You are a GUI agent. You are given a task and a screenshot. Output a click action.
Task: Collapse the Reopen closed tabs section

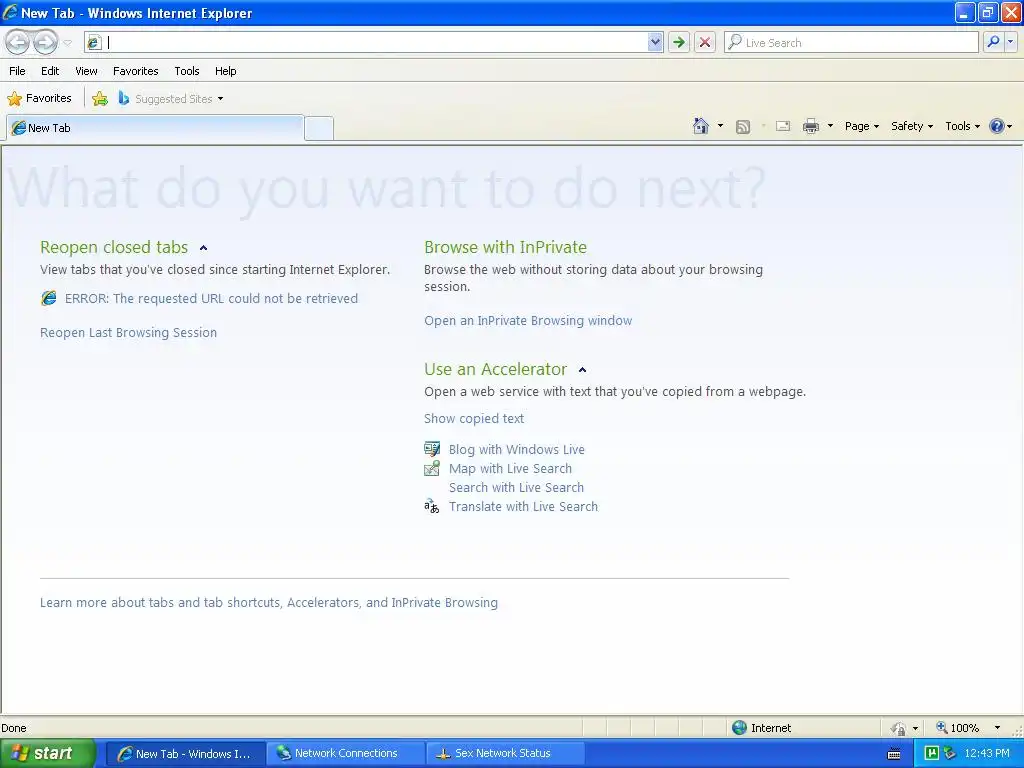click(203, 248)
